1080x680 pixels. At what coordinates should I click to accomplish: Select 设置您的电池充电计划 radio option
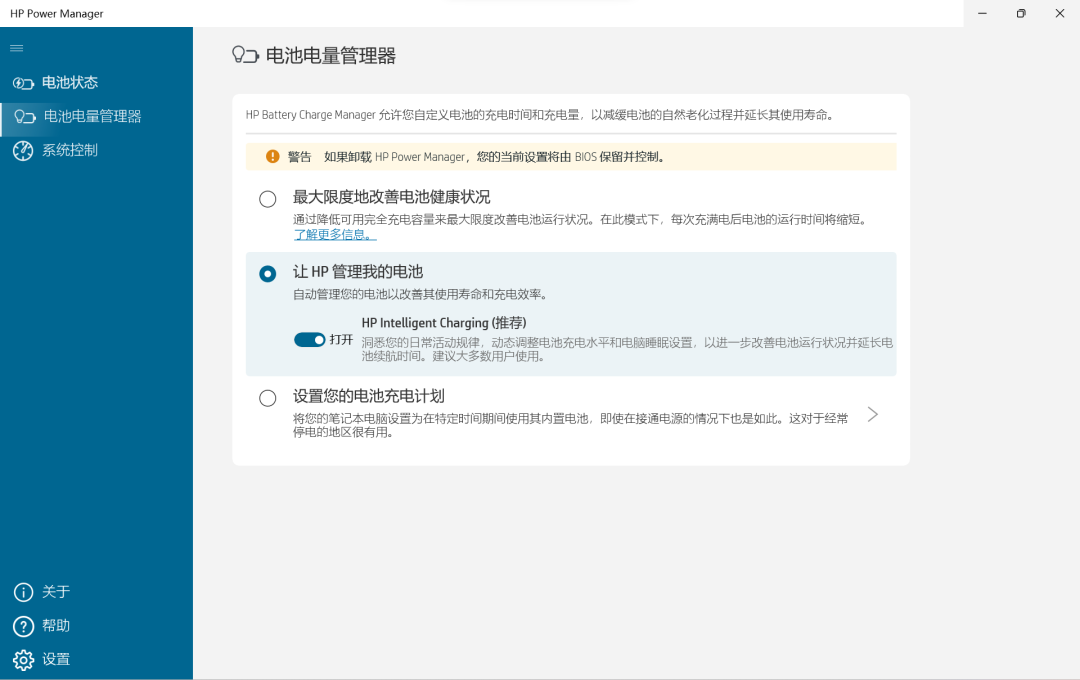[x=268, y=398]
